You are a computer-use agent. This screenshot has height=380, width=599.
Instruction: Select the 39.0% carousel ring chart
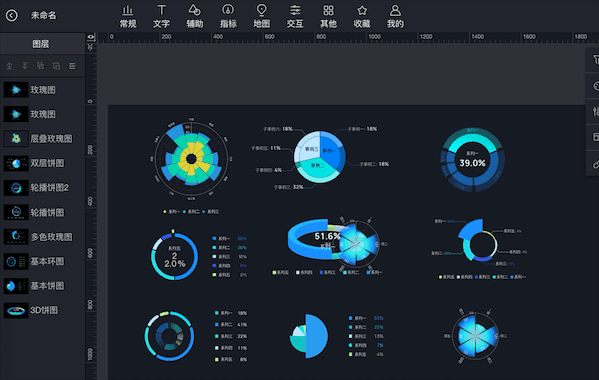[x=473, y=159]
